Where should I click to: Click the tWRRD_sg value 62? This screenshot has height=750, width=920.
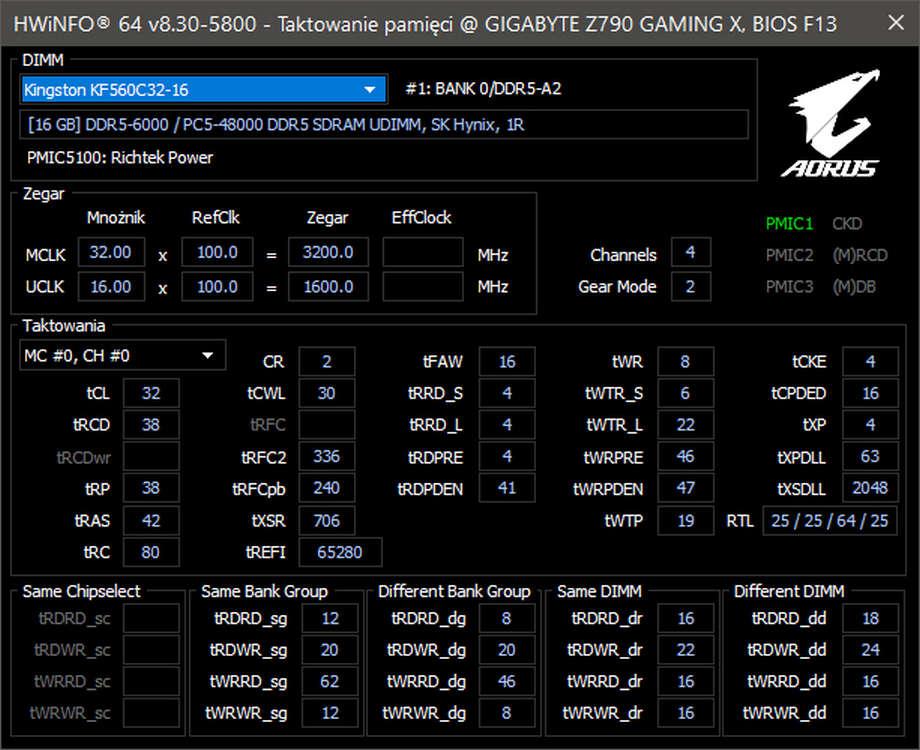(x=330, y=682)
